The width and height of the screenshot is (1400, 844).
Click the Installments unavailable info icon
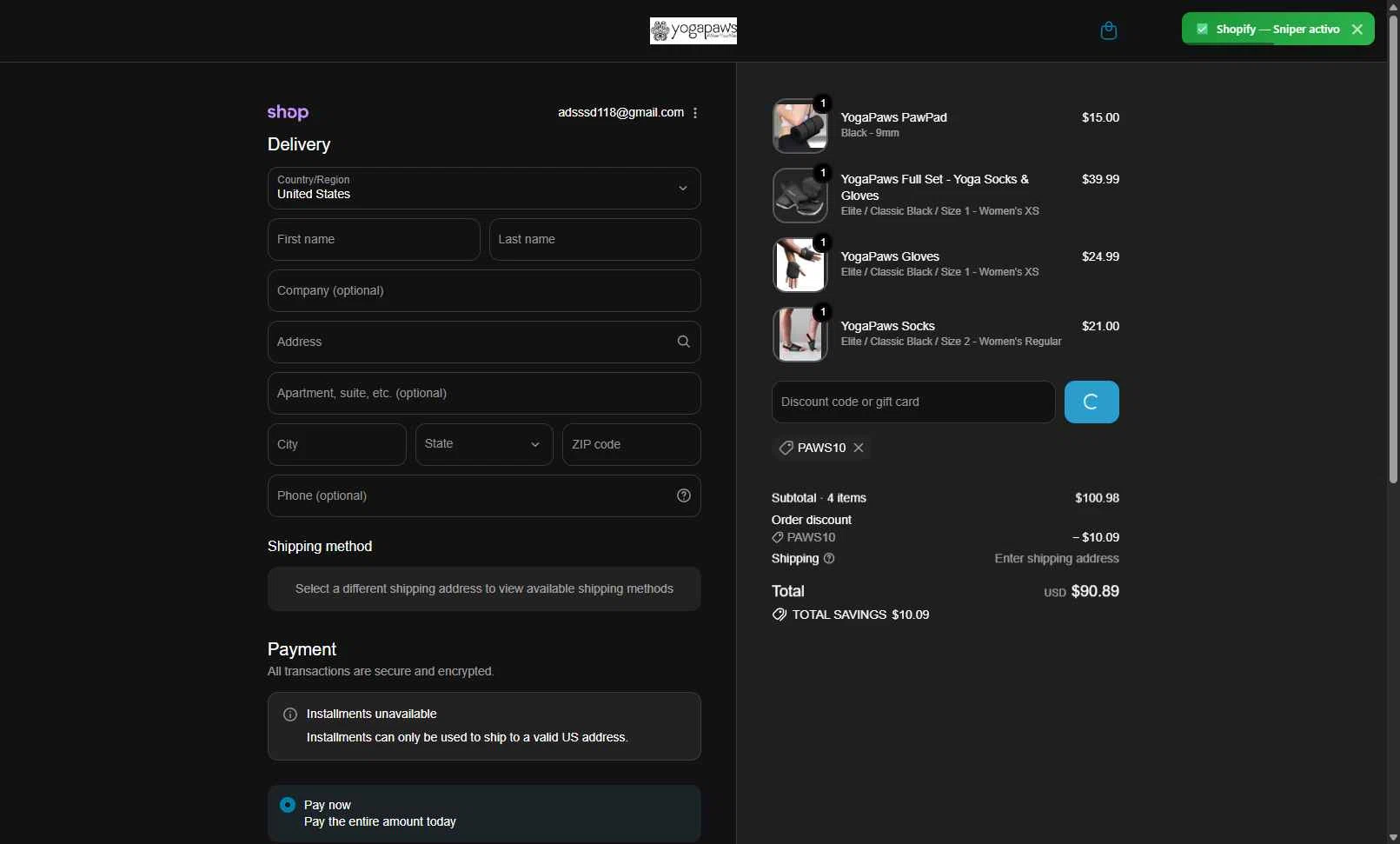click(290, 714)
